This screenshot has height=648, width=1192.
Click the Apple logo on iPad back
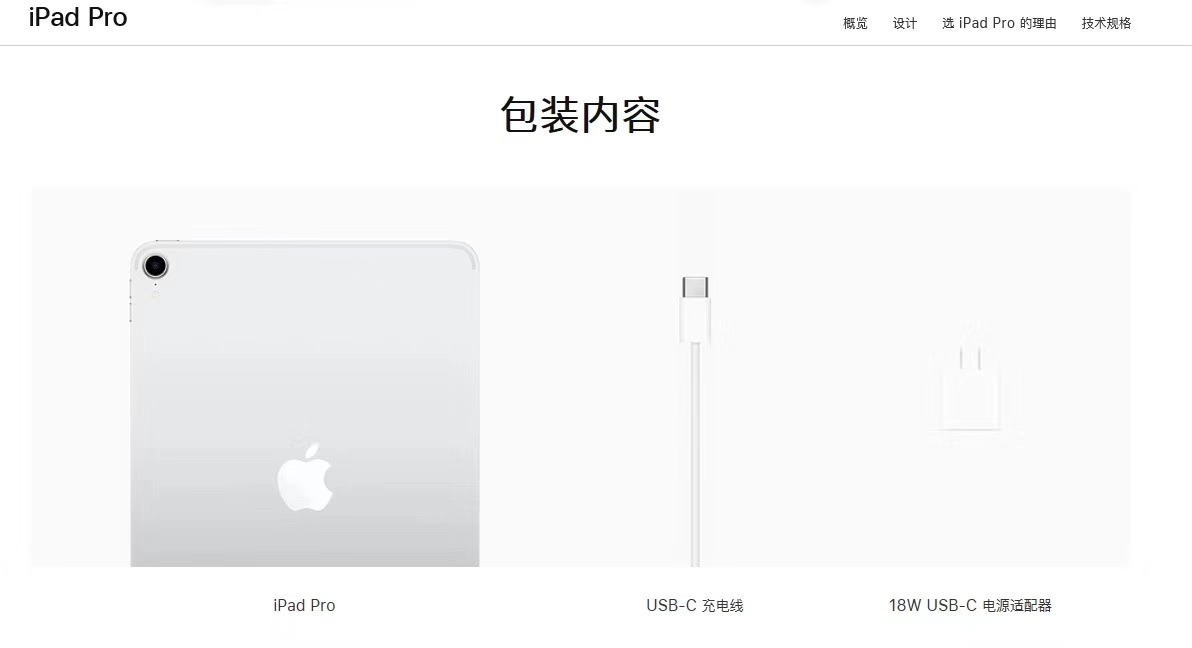[x=305, y=477]
